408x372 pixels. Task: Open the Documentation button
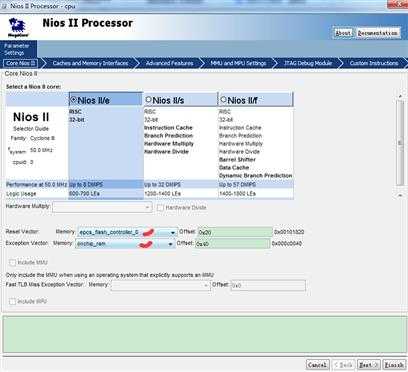377,33
